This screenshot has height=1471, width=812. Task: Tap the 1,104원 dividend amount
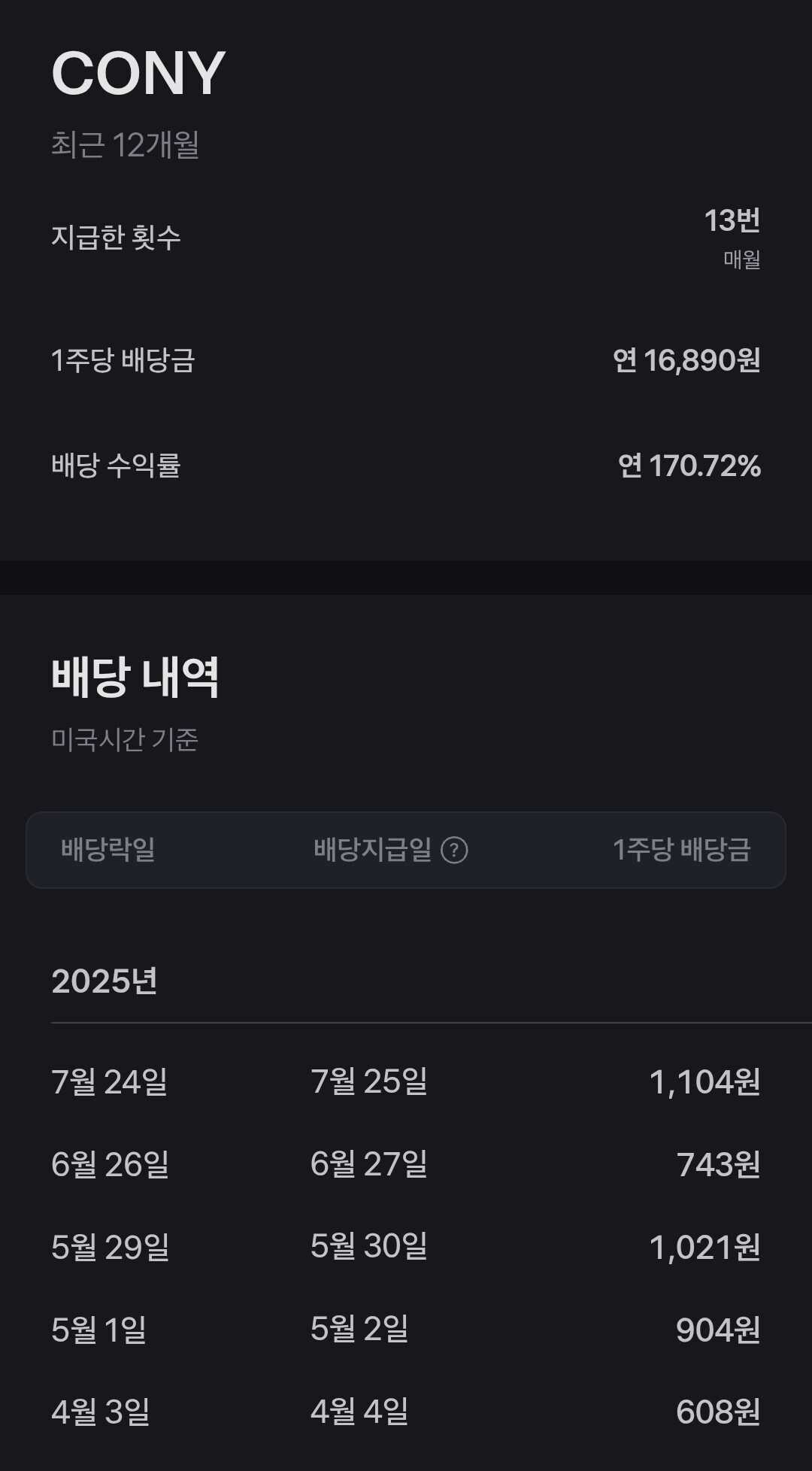point(704,1082)
